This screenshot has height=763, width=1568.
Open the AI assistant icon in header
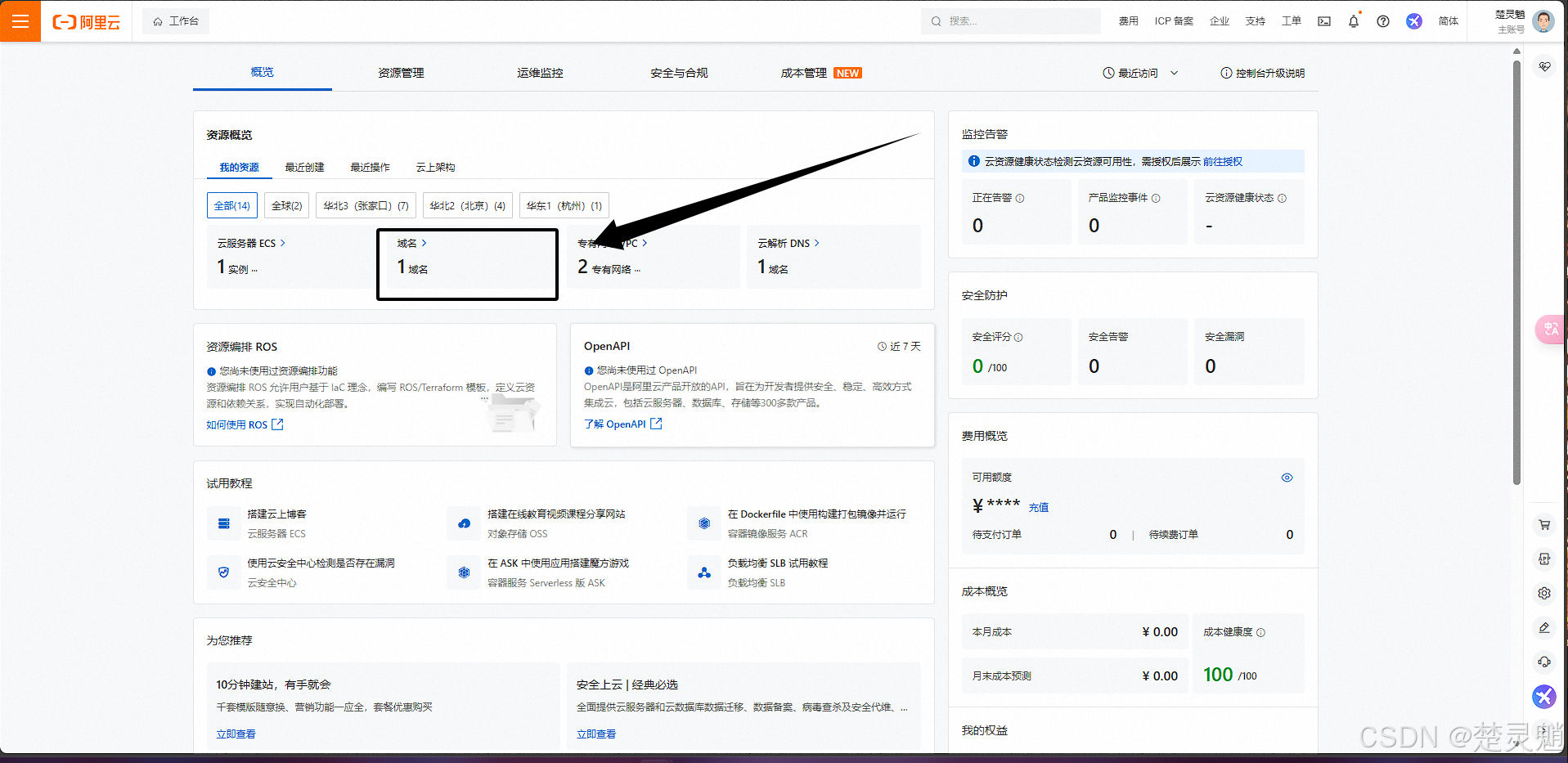pyautogui.click(x=1414, y=21)
